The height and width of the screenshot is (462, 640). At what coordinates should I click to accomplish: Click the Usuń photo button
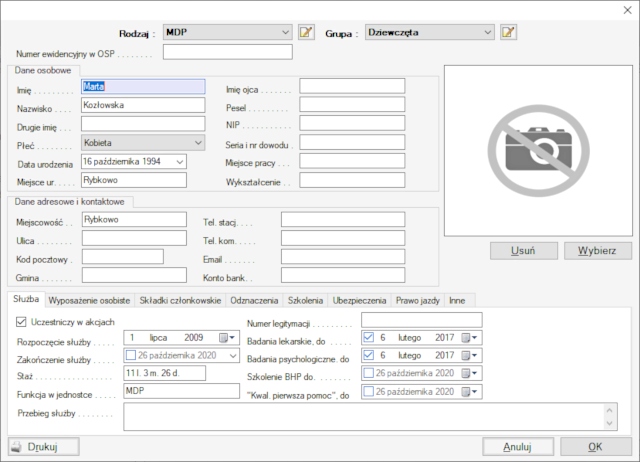[x=525, y=250]
